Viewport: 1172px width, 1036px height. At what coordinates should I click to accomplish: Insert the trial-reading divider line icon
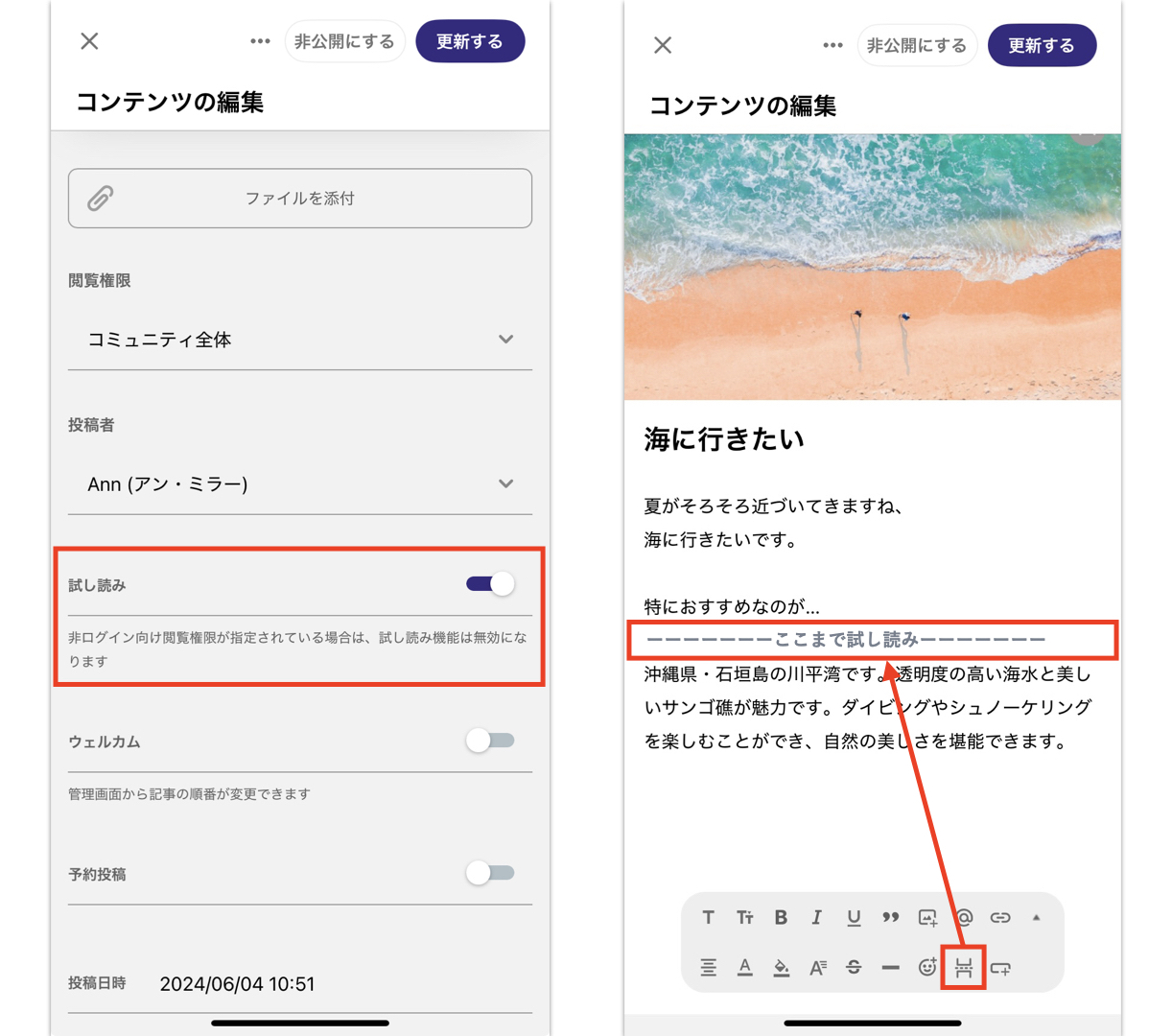click(964, 968)
